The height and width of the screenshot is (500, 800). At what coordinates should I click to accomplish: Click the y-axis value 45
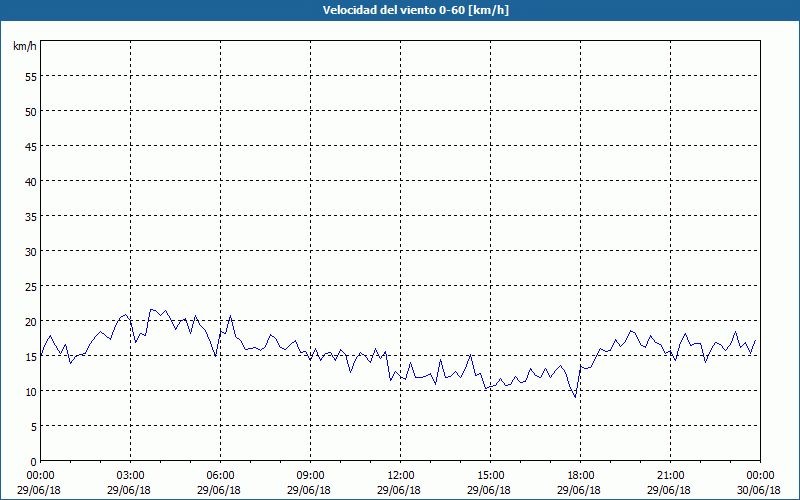pyautogui.click(x=31, y=147)
